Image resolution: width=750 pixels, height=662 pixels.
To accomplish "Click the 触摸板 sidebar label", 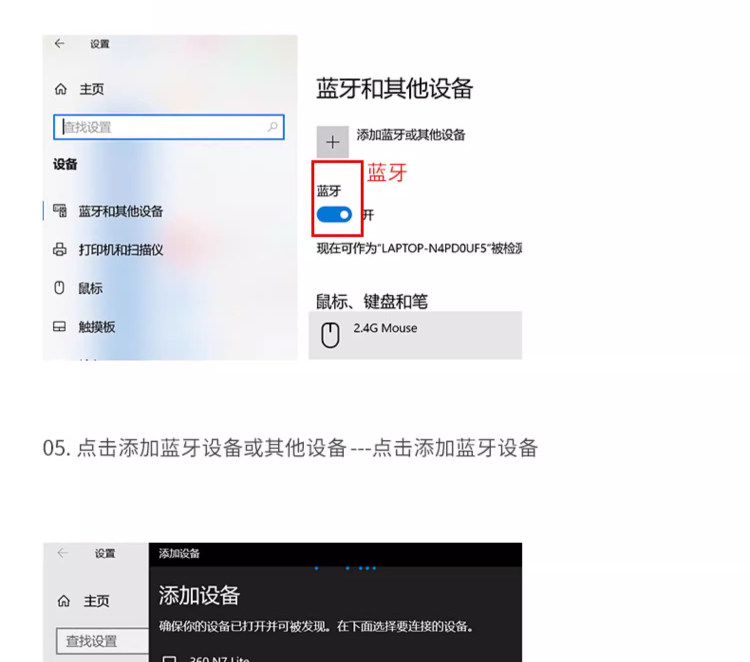I will 97,327.
